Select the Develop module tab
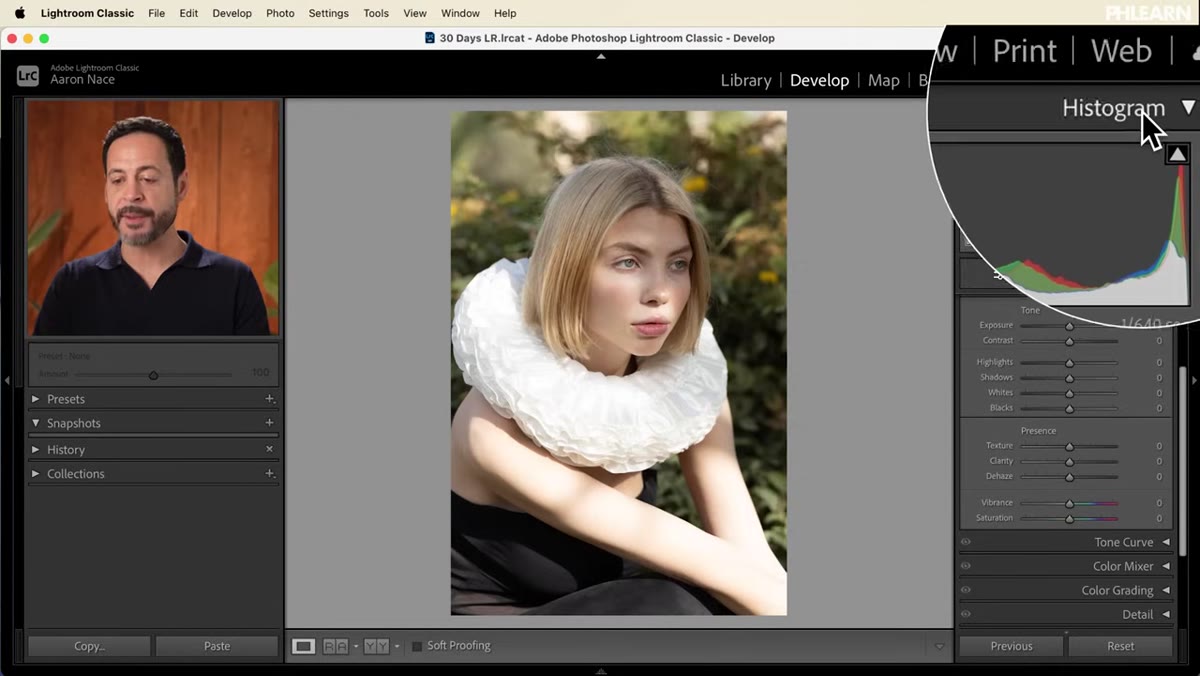This screenshot has width=1200, height=676. 819,80
